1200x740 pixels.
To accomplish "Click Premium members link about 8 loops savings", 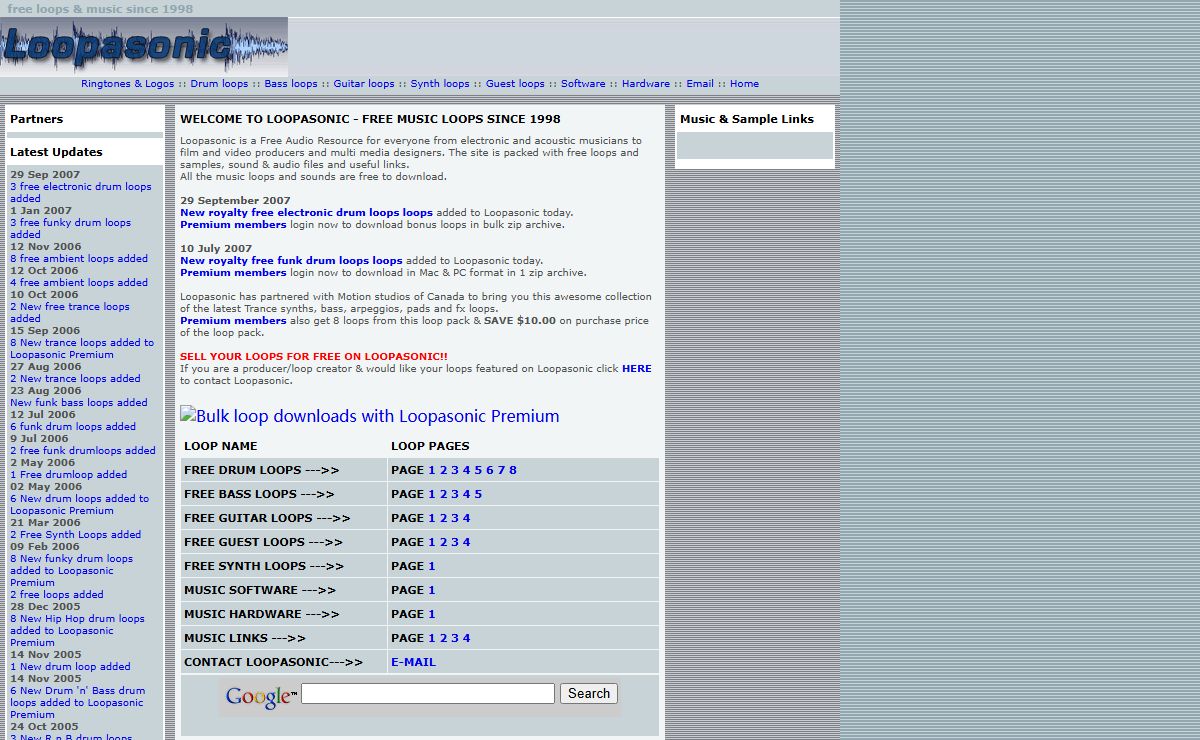I will [233, 321].
